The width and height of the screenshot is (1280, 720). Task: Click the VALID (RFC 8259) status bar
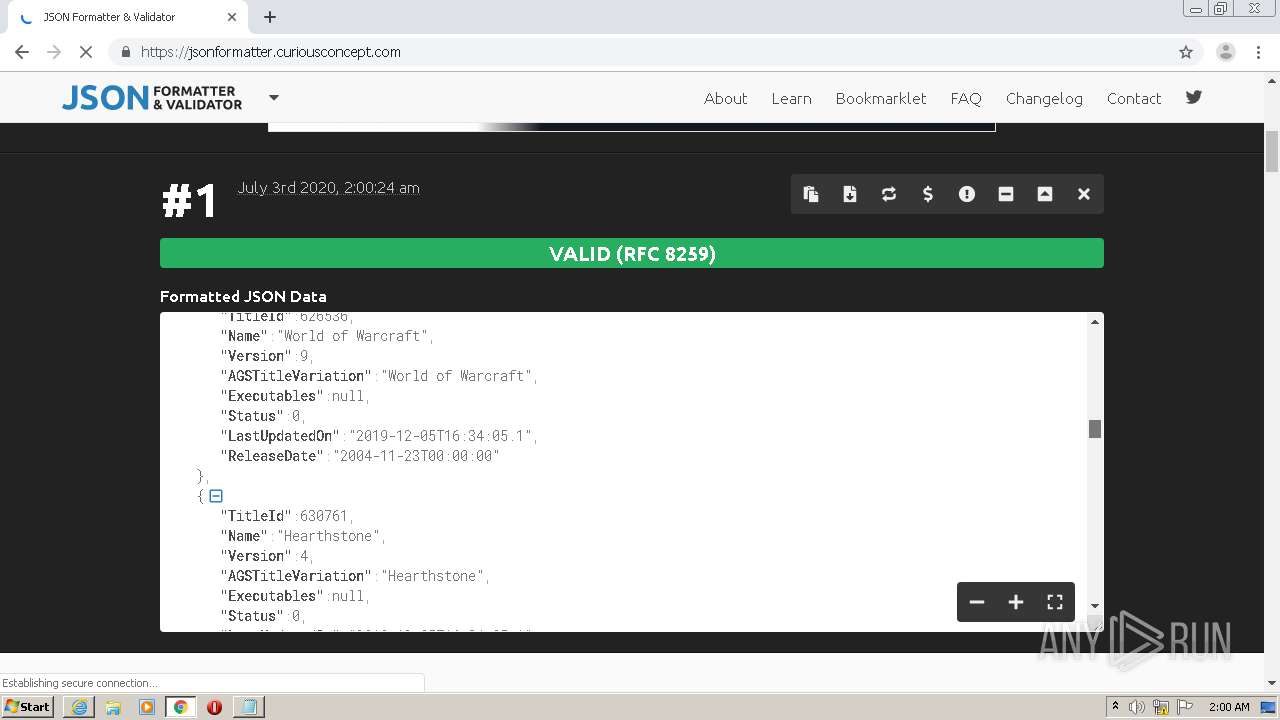tap(632, 253)
